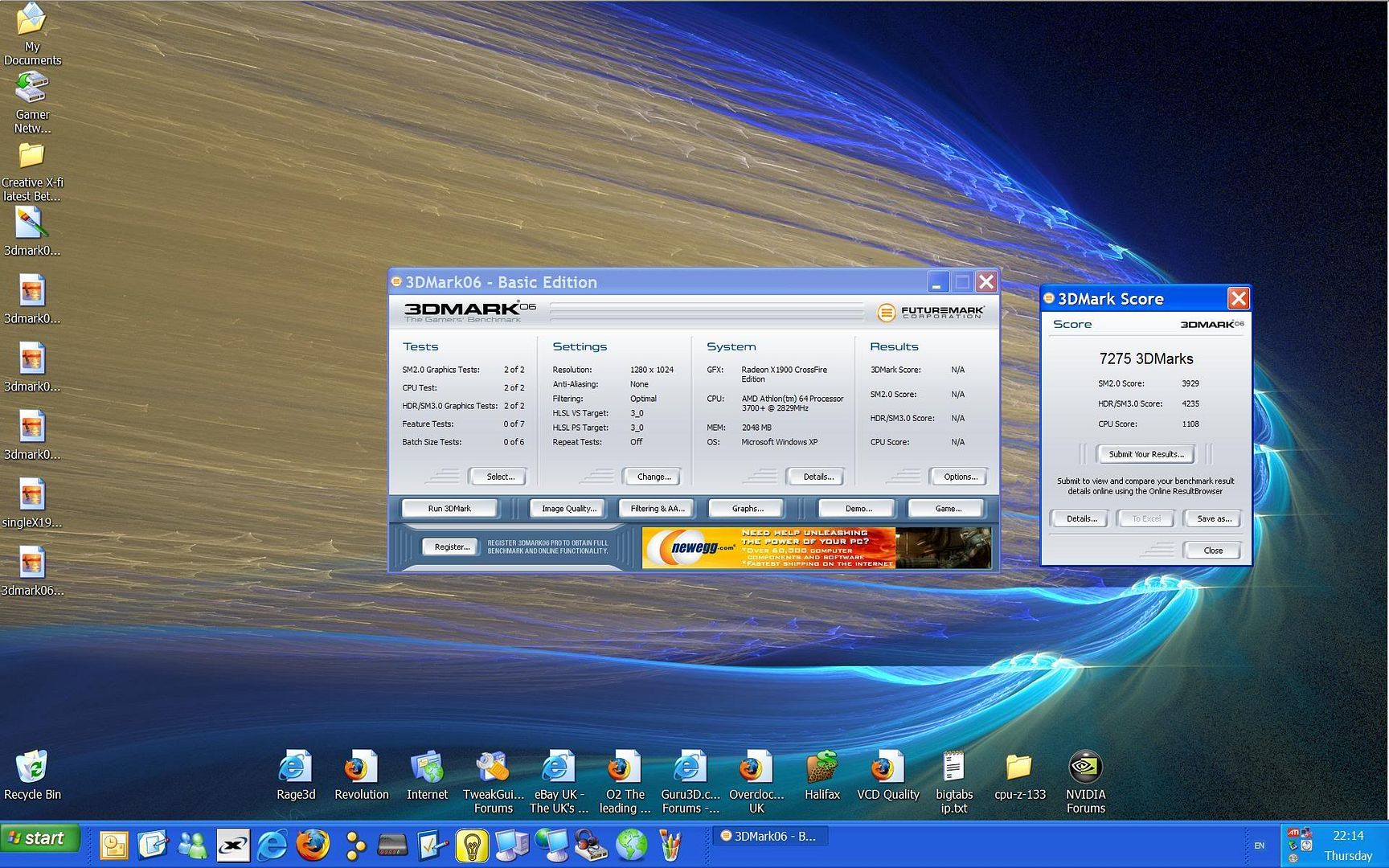Launch Outlook from quick launch bar

pos(113,845)
